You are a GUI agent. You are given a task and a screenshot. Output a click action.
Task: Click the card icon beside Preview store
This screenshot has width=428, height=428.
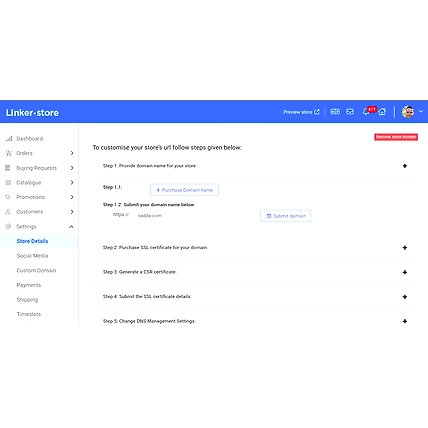point(335,112)
